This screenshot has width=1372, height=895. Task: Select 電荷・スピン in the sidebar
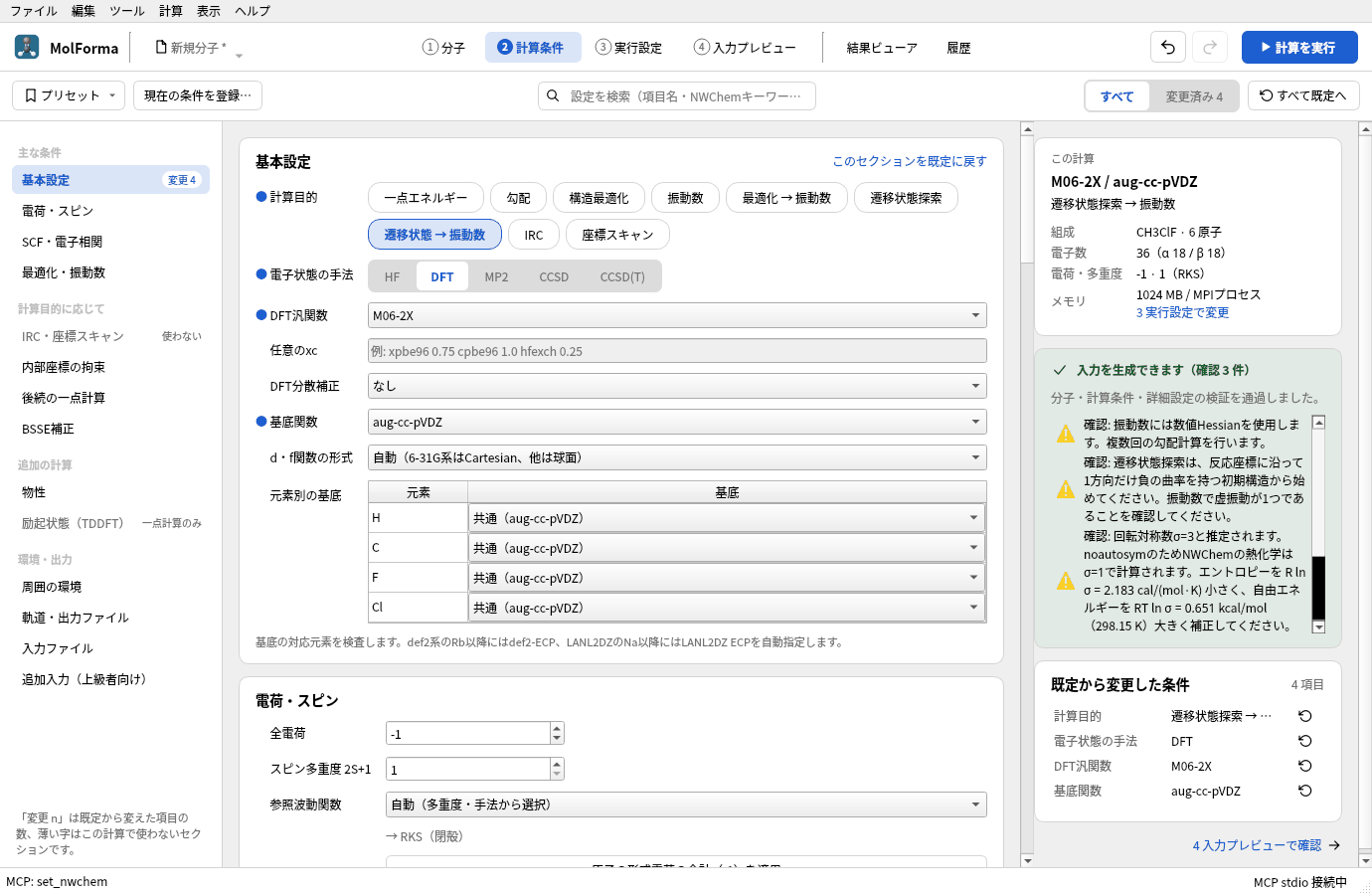[x=110, y=211]
